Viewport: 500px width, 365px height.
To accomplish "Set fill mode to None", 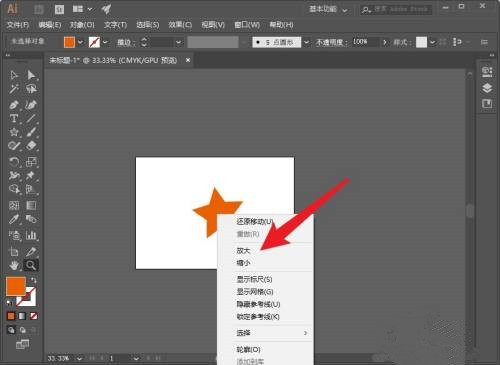I will coord(34,316).
